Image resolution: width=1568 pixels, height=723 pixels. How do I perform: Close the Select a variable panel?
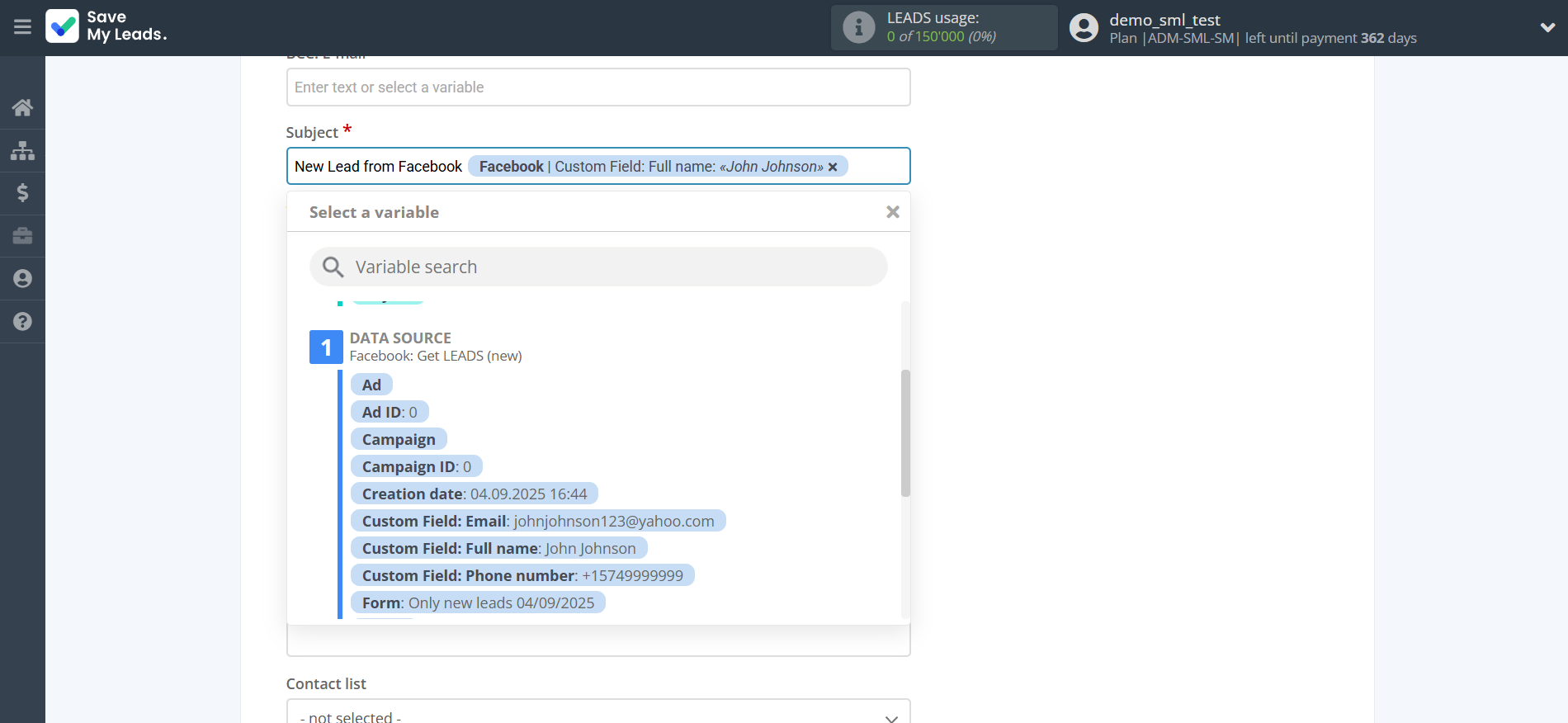tap(892, 212)
